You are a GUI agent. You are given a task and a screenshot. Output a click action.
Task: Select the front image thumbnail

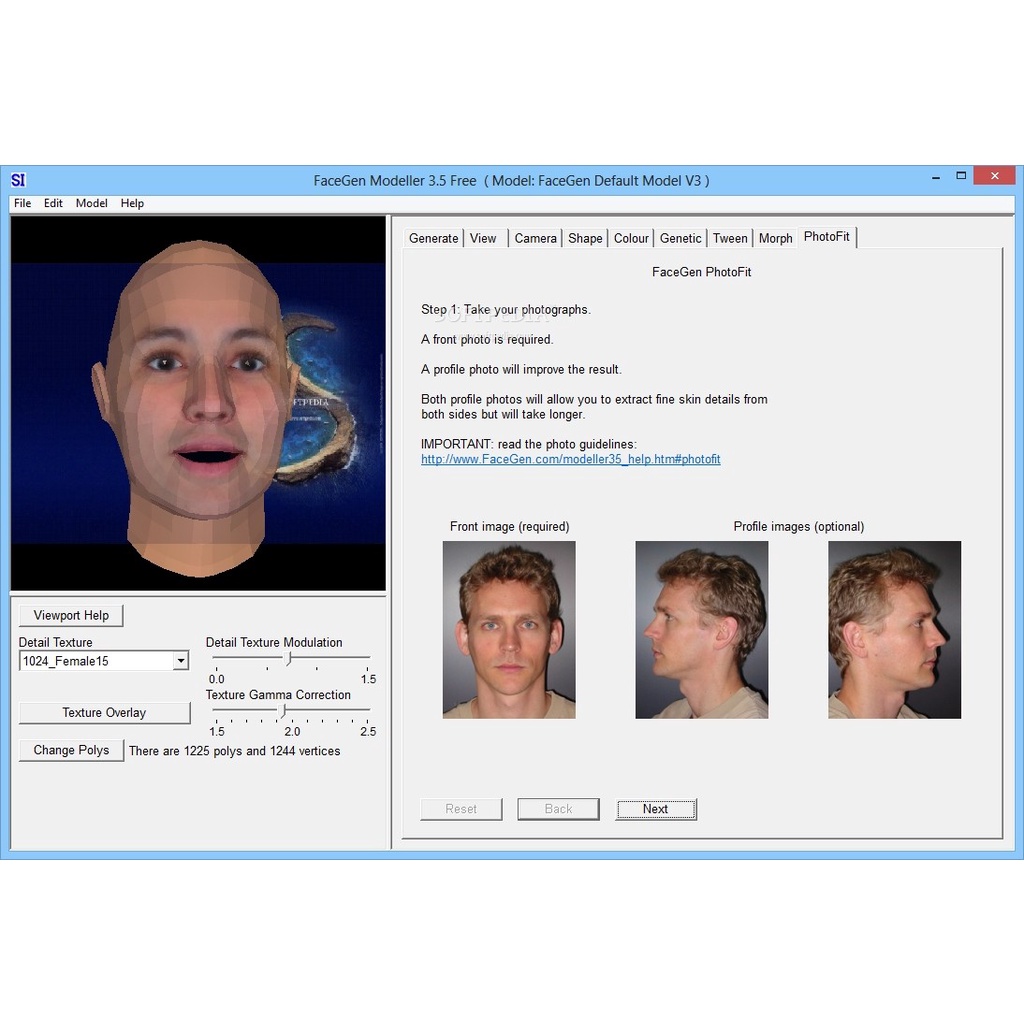509,630
